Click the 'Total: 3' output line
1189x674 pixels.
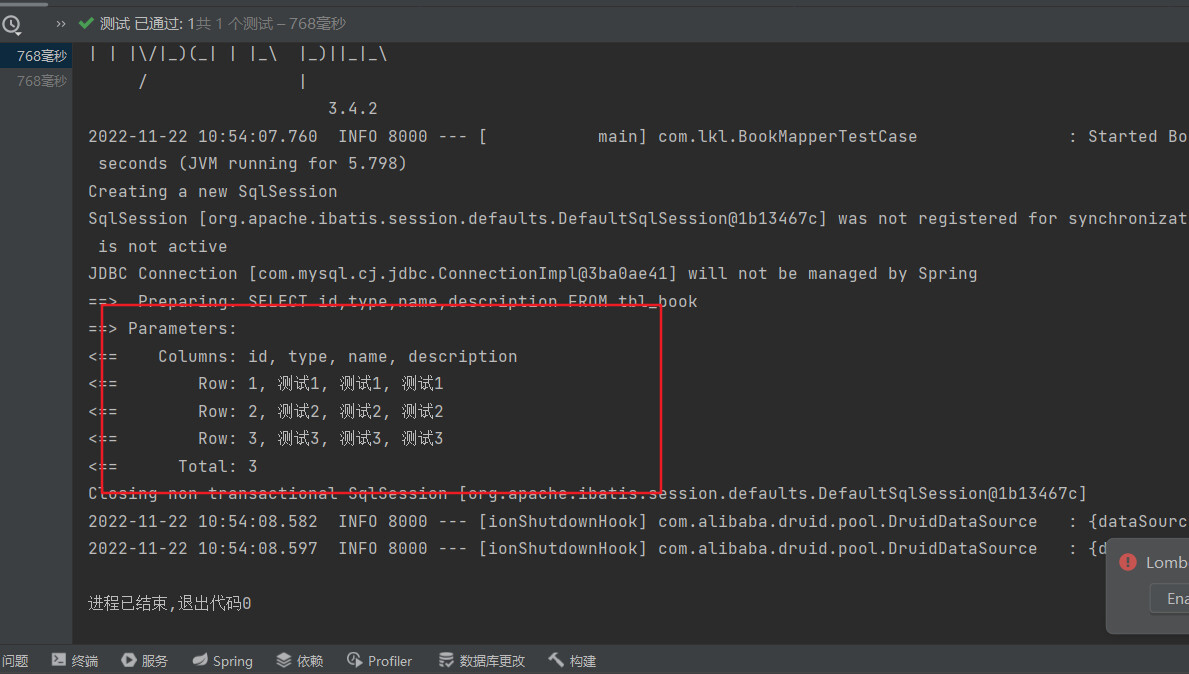click(172, 466)
